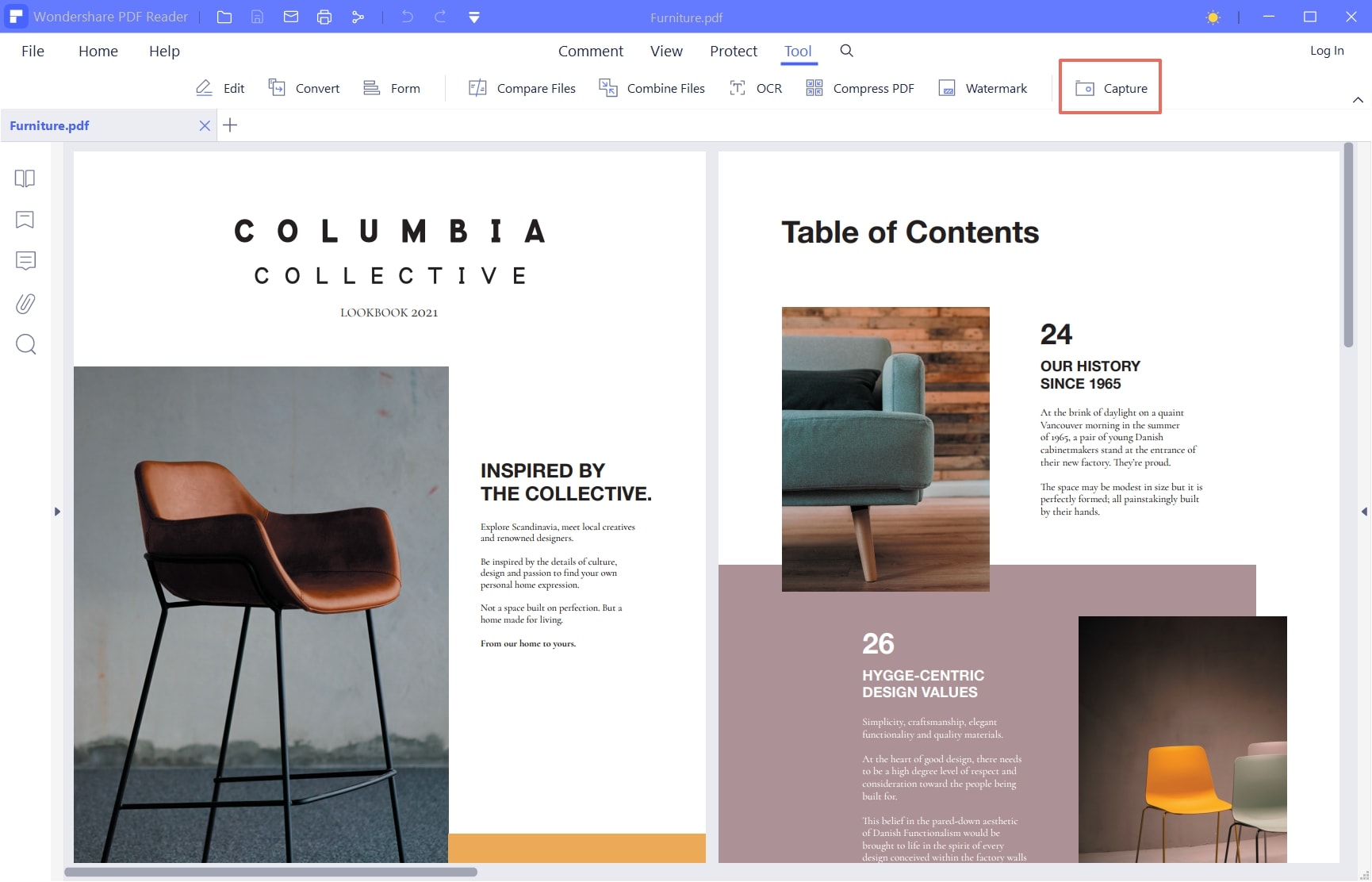The image size is (1372, 882).
Task: Click the page number 24
Action: tap(1056, 335)
